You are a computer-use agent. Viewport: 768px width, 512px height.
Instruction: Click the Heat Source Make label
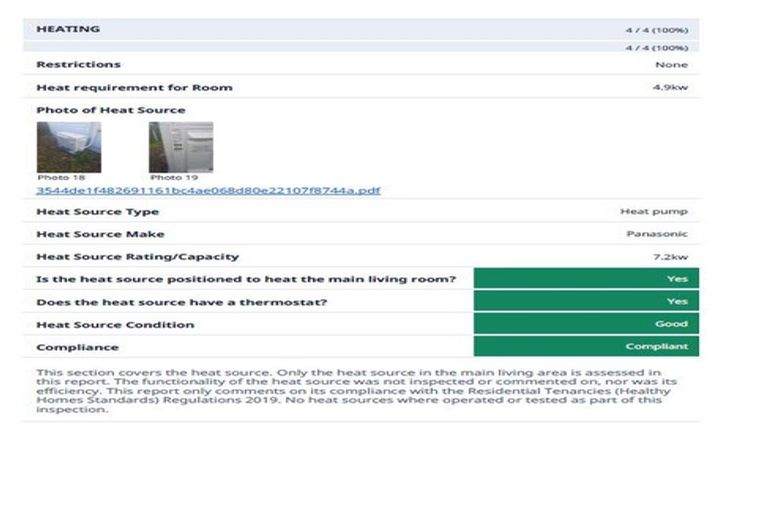coord(100,234)
